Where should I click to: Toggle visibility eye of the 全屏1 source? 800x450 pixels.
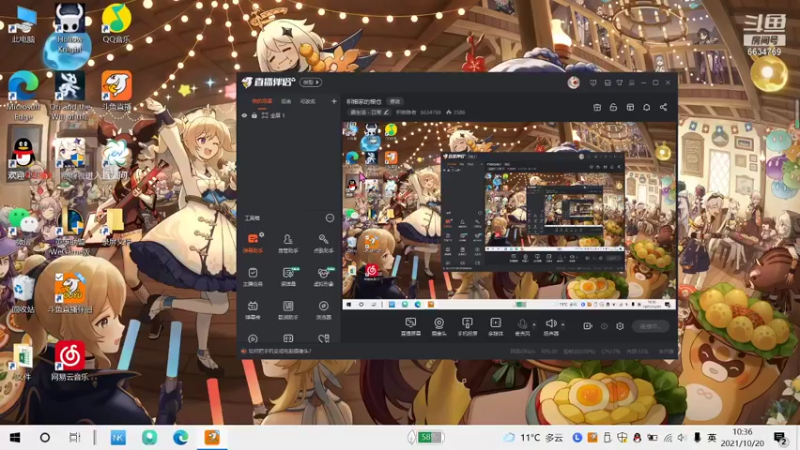[x=244, y=116]
